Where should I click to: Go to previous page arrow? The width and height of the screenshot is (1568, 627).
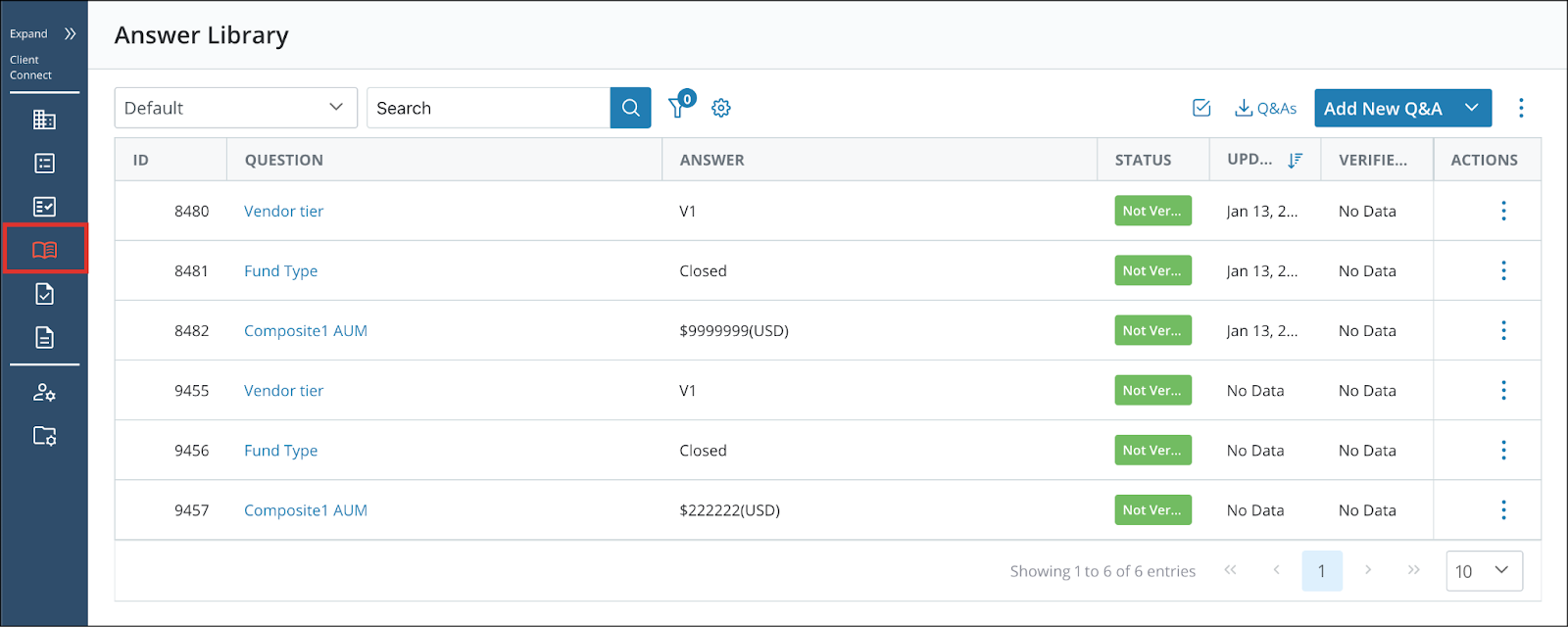[x=1276, y=570]
